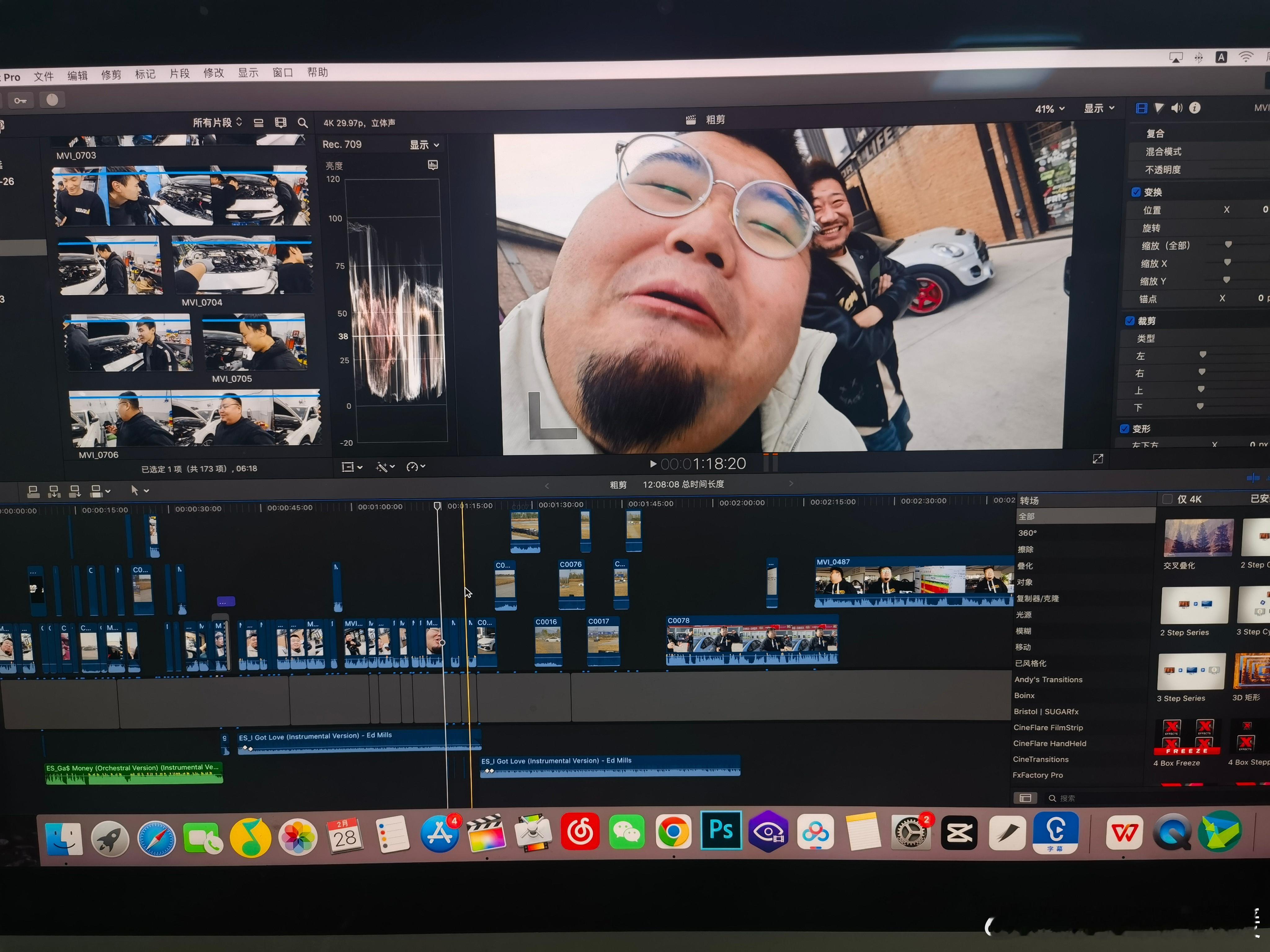Select the 4 Box Freeze transition thumbnail
This screenshot has height=952, width=1270.
click(1187, 737)
